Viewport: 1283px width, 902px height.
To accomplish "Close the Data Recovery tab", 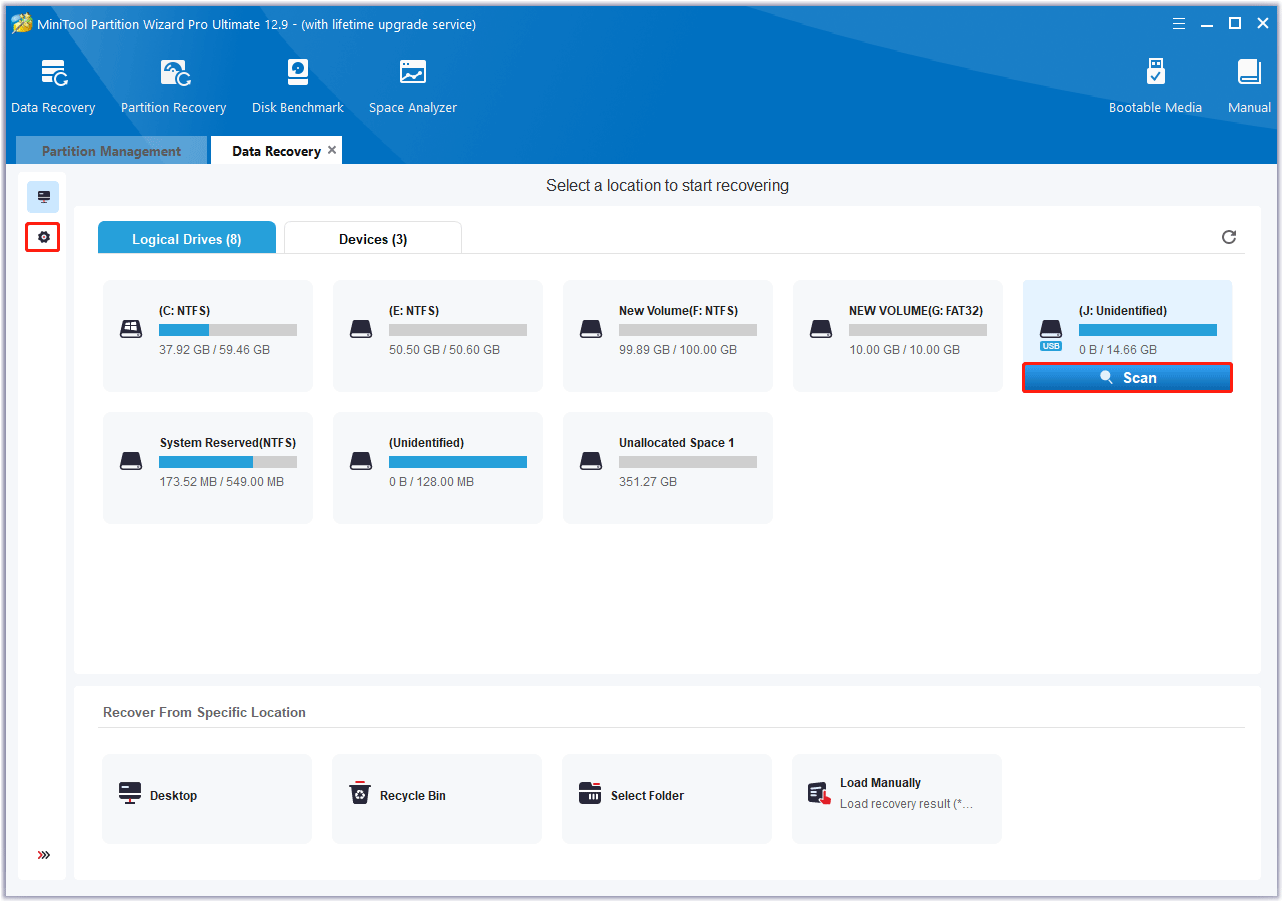I will [331, 150].
